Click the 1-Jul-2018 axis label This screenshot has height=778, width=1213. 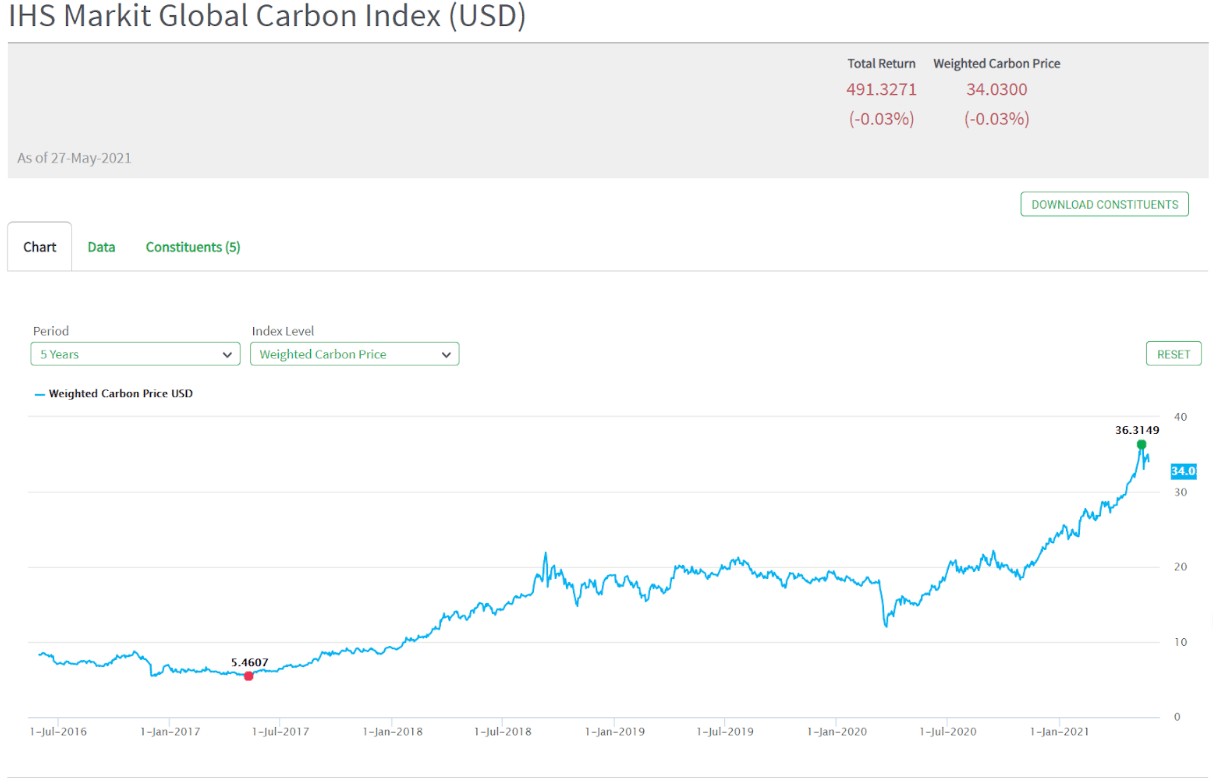(502, 731)
